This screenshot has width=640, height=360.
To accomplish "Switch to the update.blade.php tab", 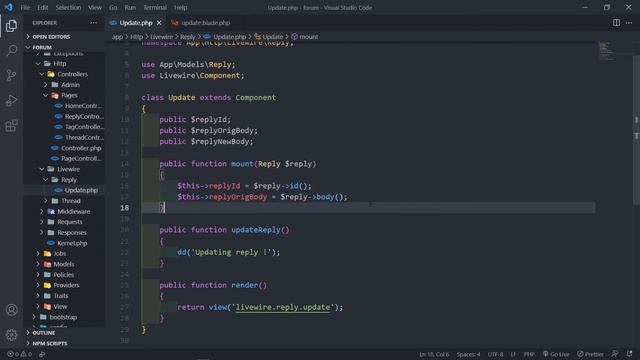I will pos(205,23).
